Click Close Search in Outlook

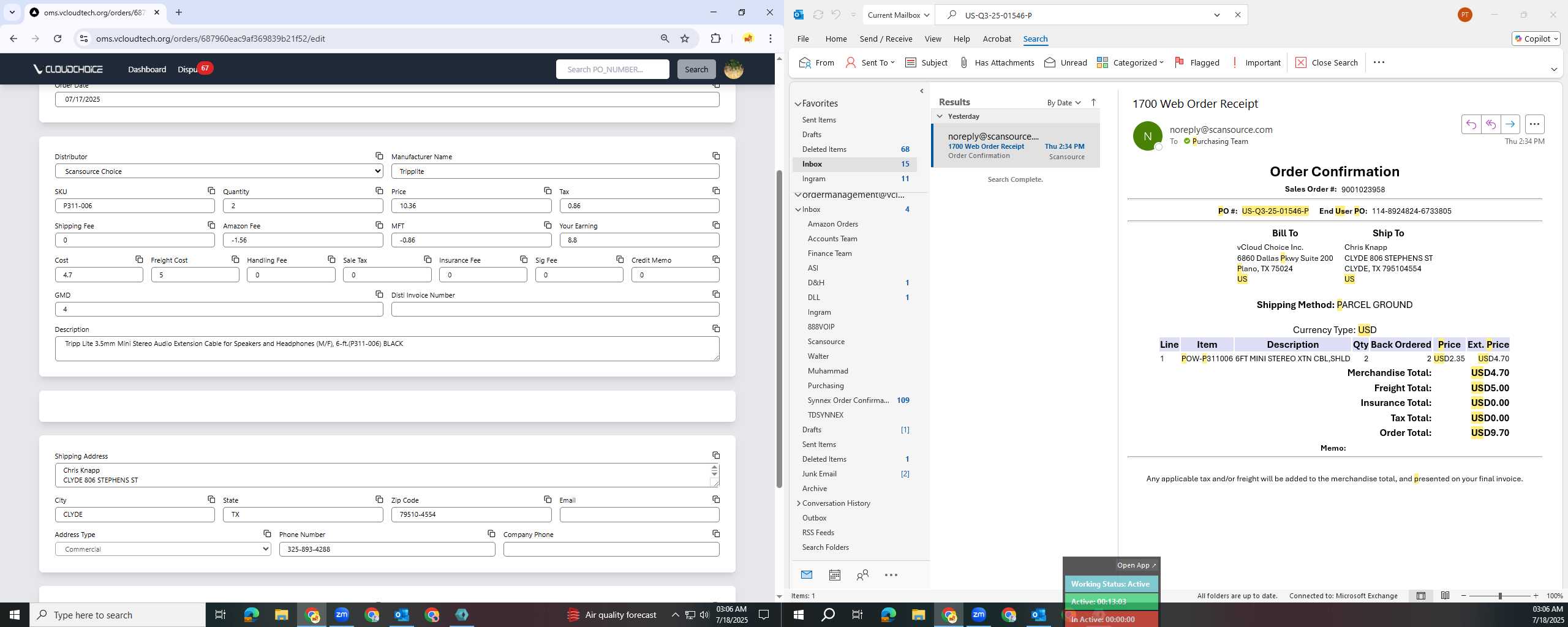pos(1327,62)
